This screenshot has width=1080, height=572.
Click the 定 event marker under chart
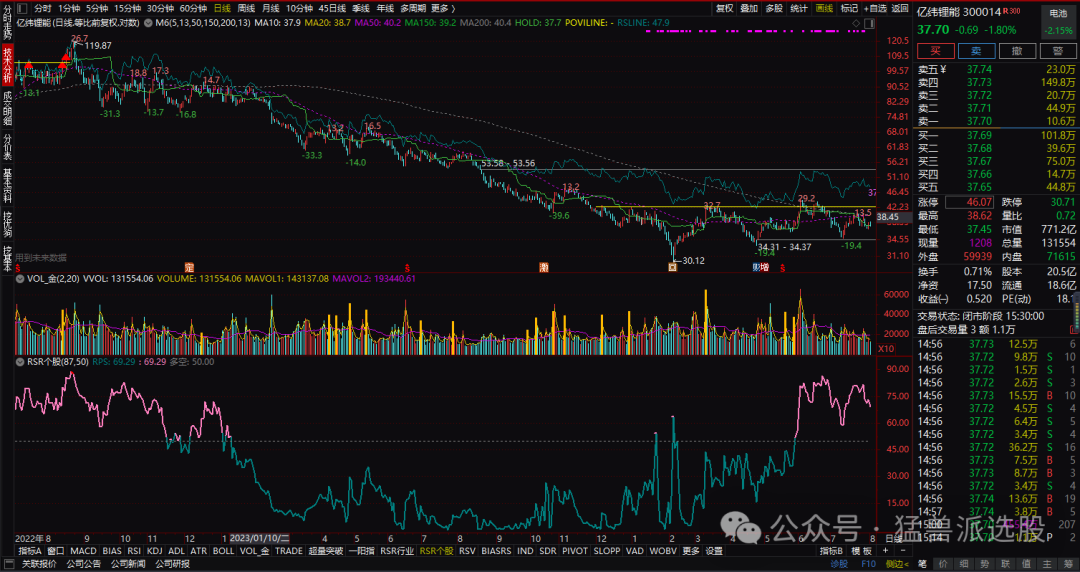coord(189,267)
